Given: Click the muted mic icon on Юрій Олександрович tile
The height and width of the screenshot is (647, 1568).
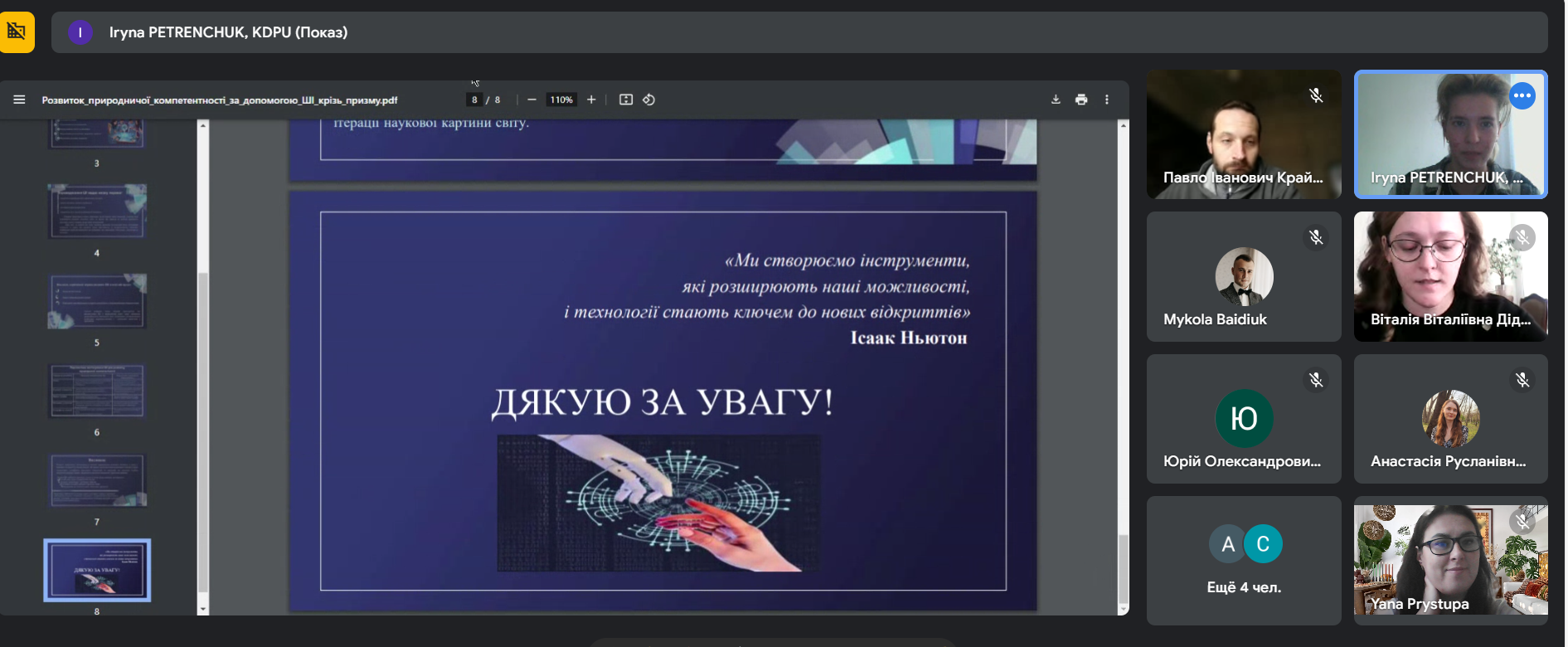Looking at the screenshot, I should 1316,380.
